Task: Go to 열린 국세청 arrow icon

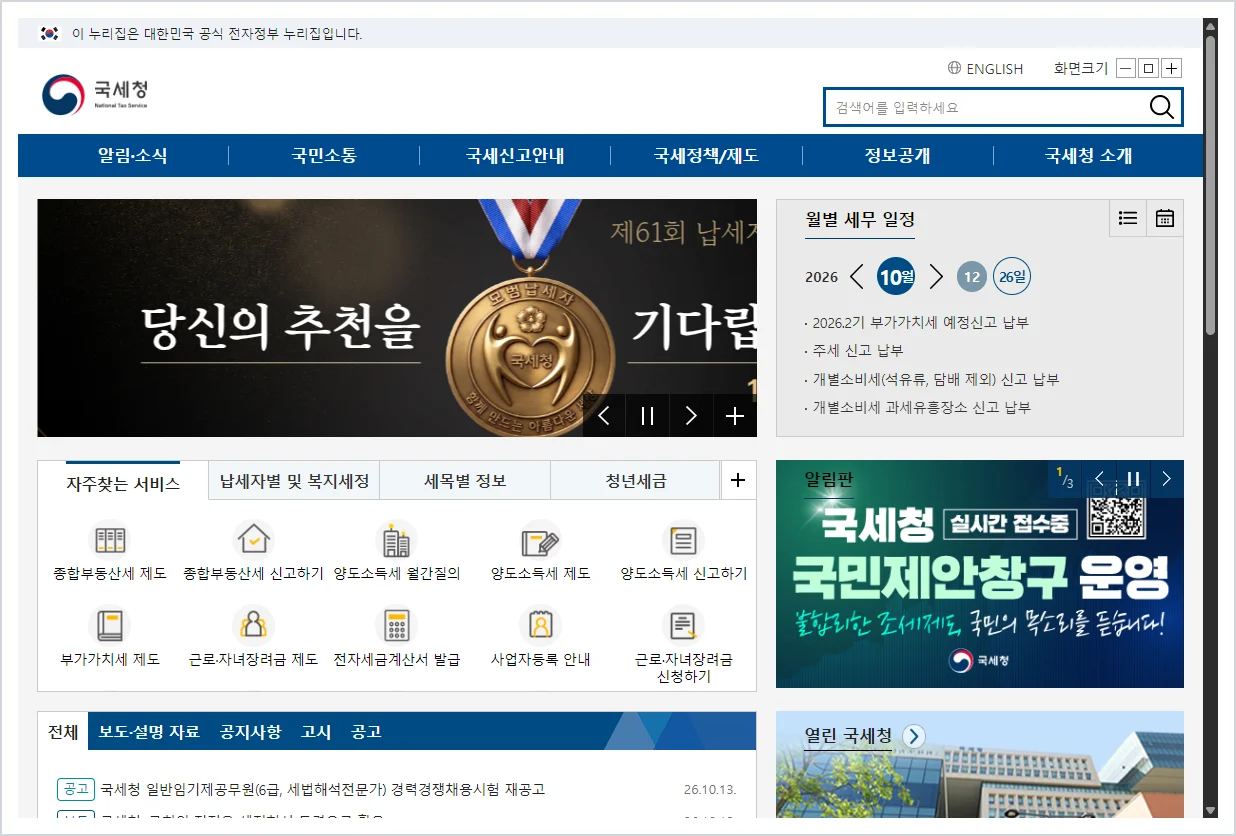Action: [913, 737]
